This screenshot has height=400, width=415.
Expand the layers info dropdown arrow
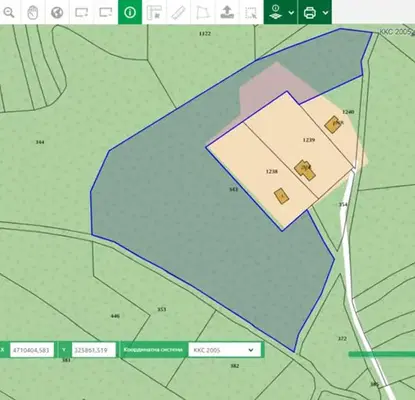pyautogui.click(x=291, y=13)
